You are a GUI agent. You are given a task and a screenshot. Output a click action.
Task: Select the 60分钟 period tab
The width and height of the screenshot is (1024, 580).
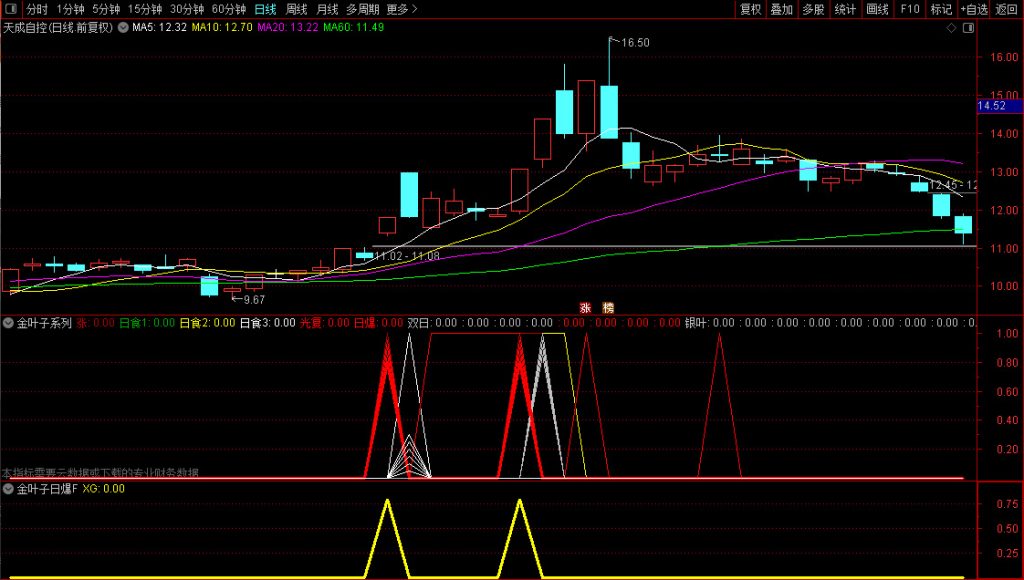point(229,9)
